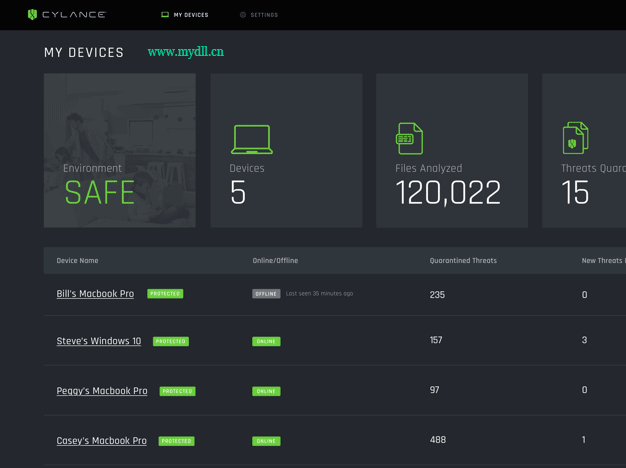Image resolution: width=626 pixels, height=468 pixels.
Task: Click Protected badge for Casey's Macbook Pro
Action: pos(176,441)
